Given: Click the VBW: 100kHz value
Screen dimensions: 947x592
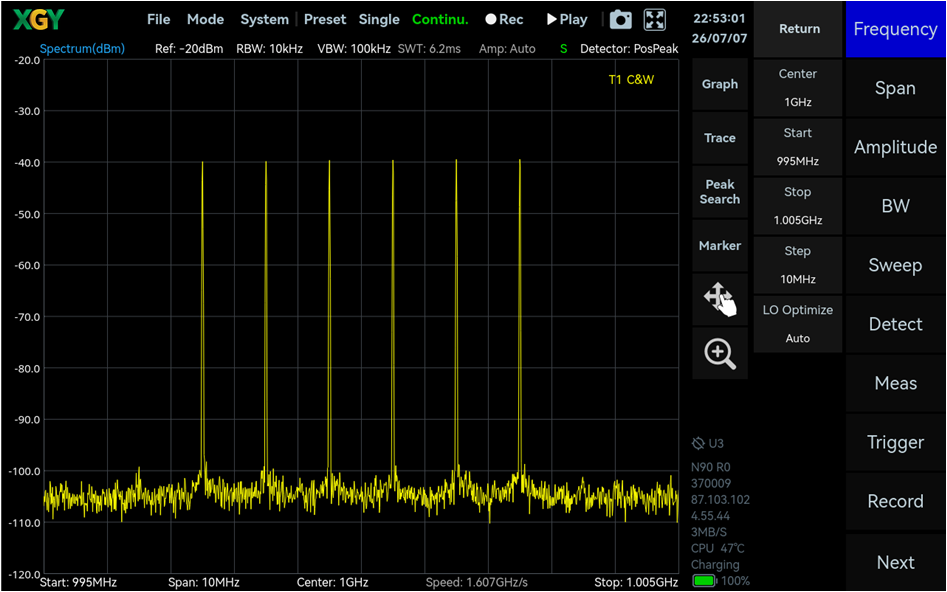Looking at the screenshot, I should click(x=354, y=49).
